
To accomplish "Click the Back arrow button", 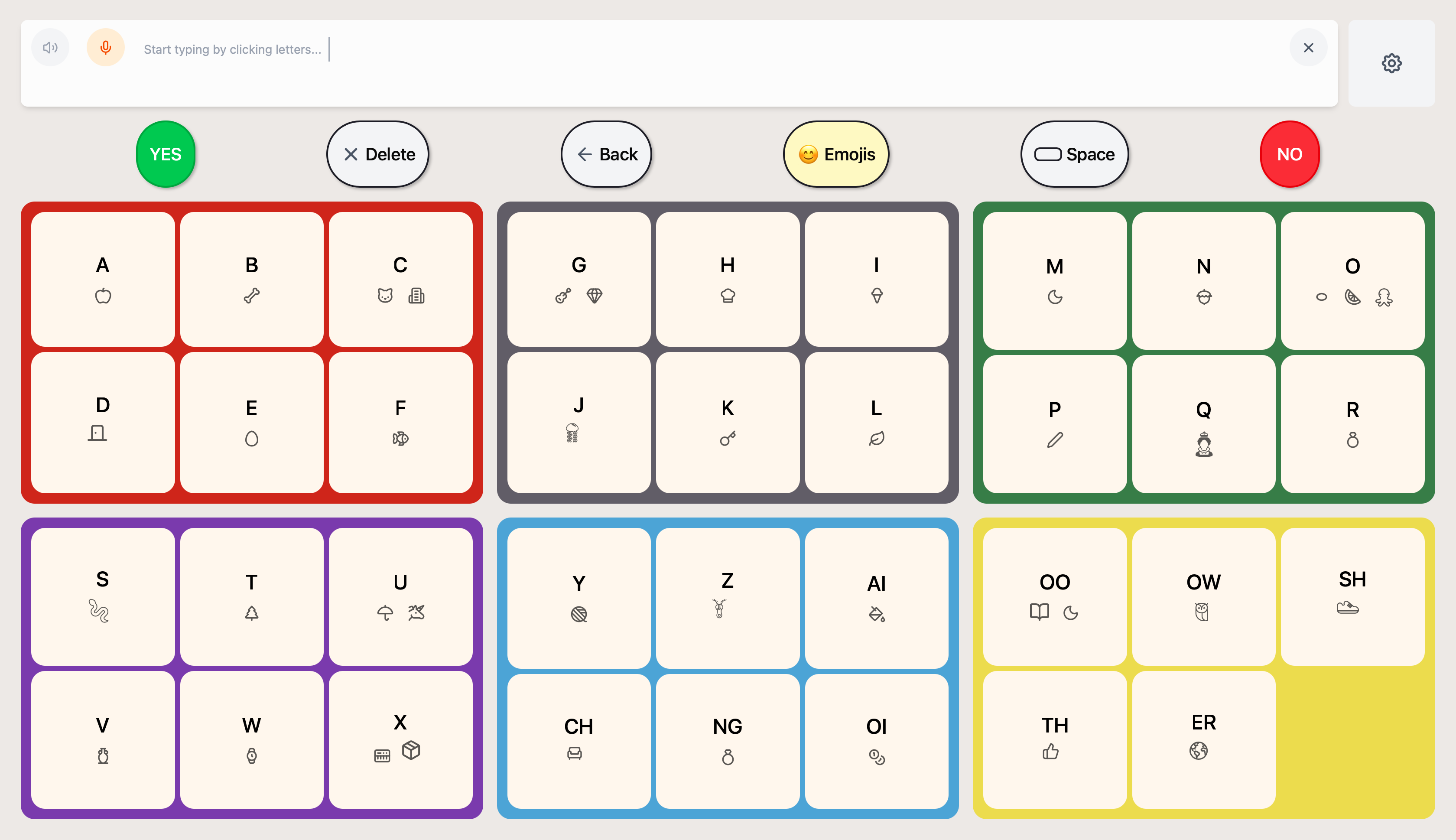I will 606,154.
